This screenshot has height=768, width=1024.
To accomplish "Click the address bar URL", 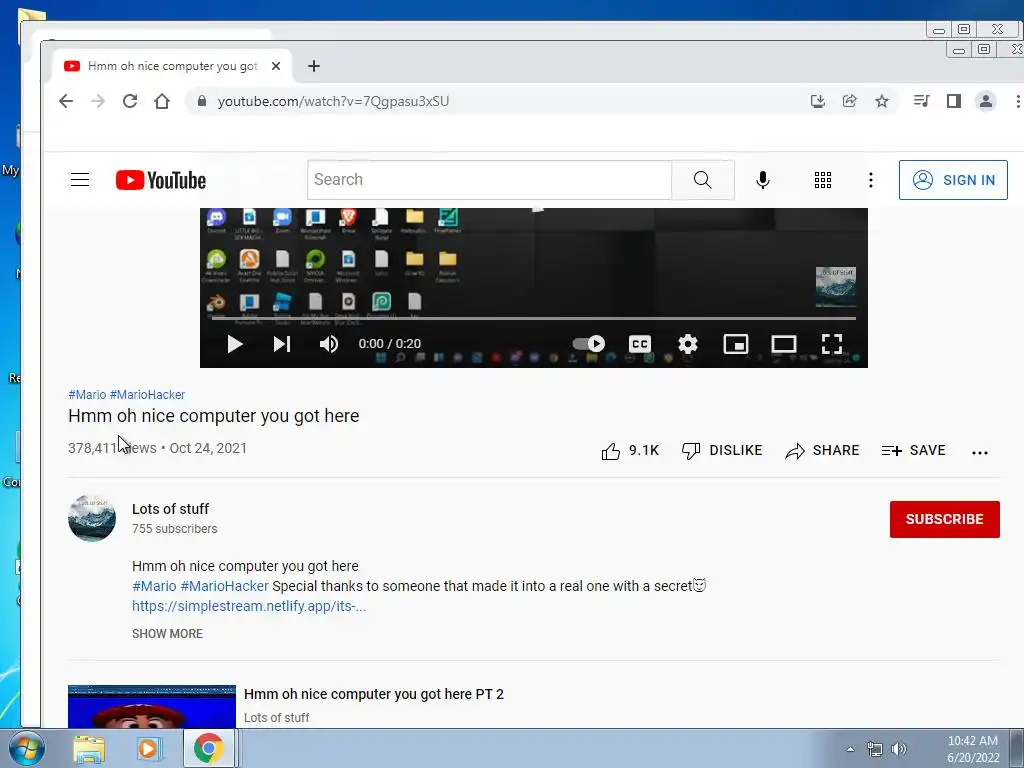I will (333, 101).
